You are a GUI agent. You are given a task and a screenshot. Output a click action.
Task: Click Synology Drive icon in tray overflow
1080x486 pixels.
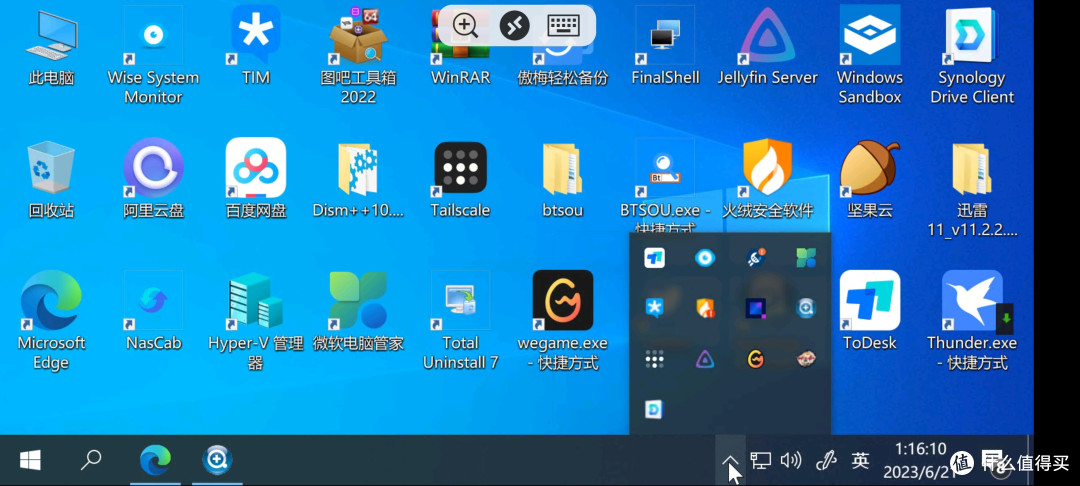click(654, 410)
